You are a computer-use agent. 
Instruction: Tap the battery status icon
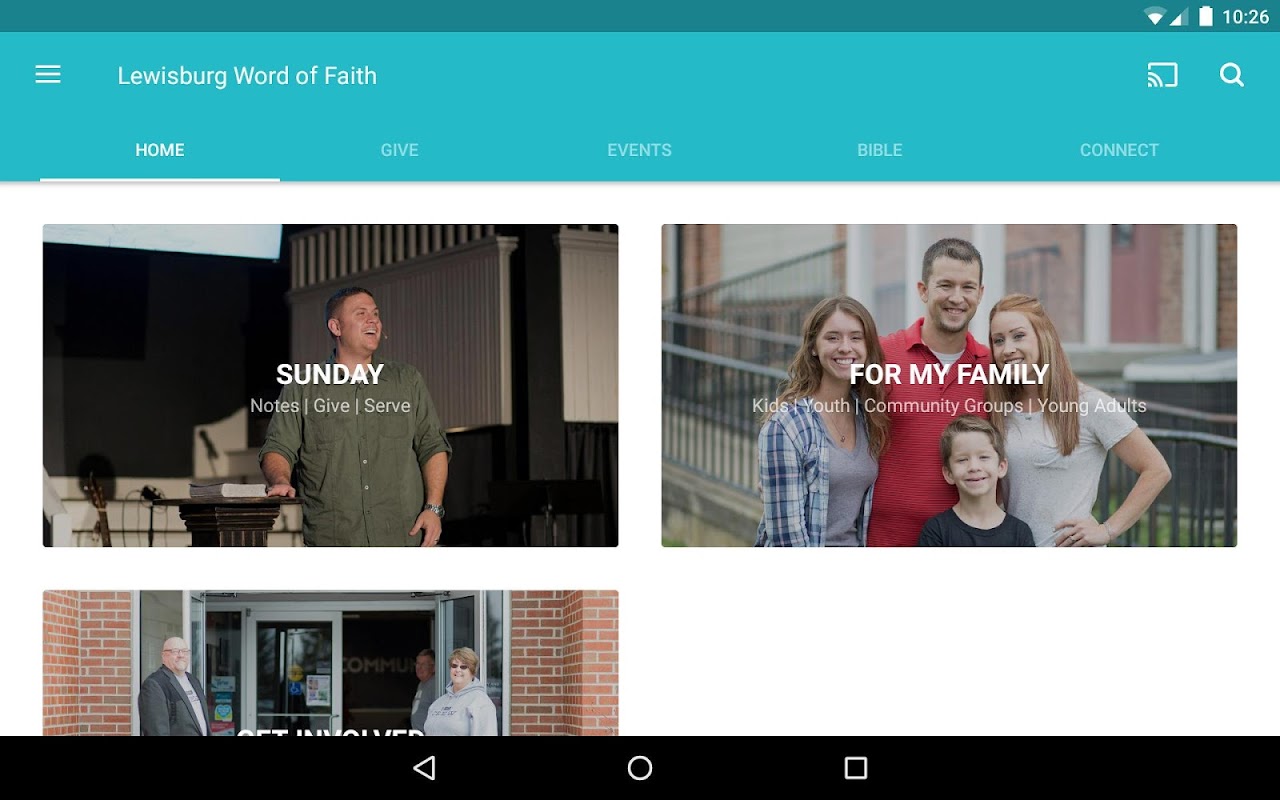[1206, 16]
